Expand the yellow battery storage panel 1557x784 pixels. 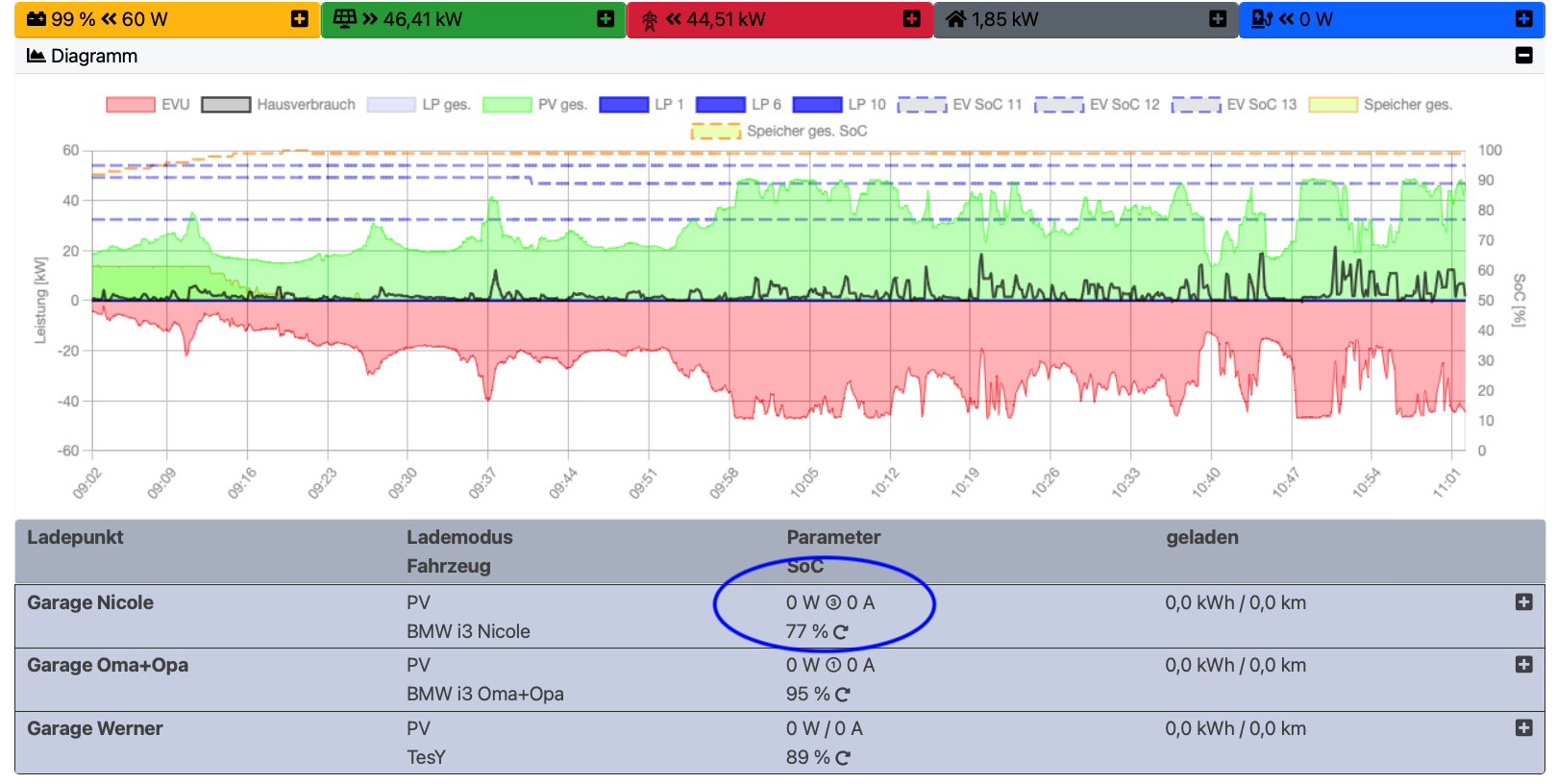(x=300, y=19)
